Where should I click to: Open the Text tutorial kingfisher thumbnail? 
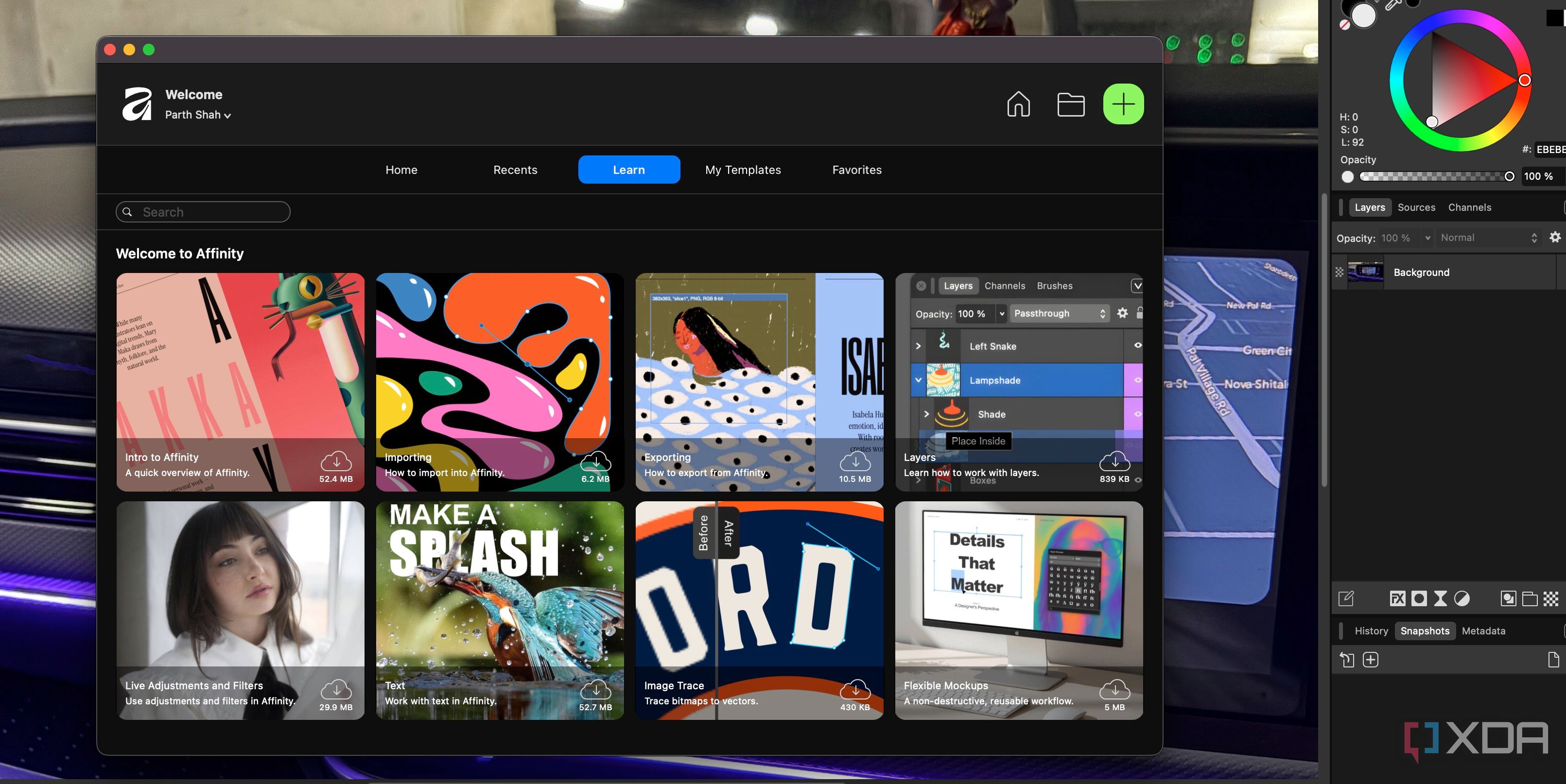(x=500, y=610)
